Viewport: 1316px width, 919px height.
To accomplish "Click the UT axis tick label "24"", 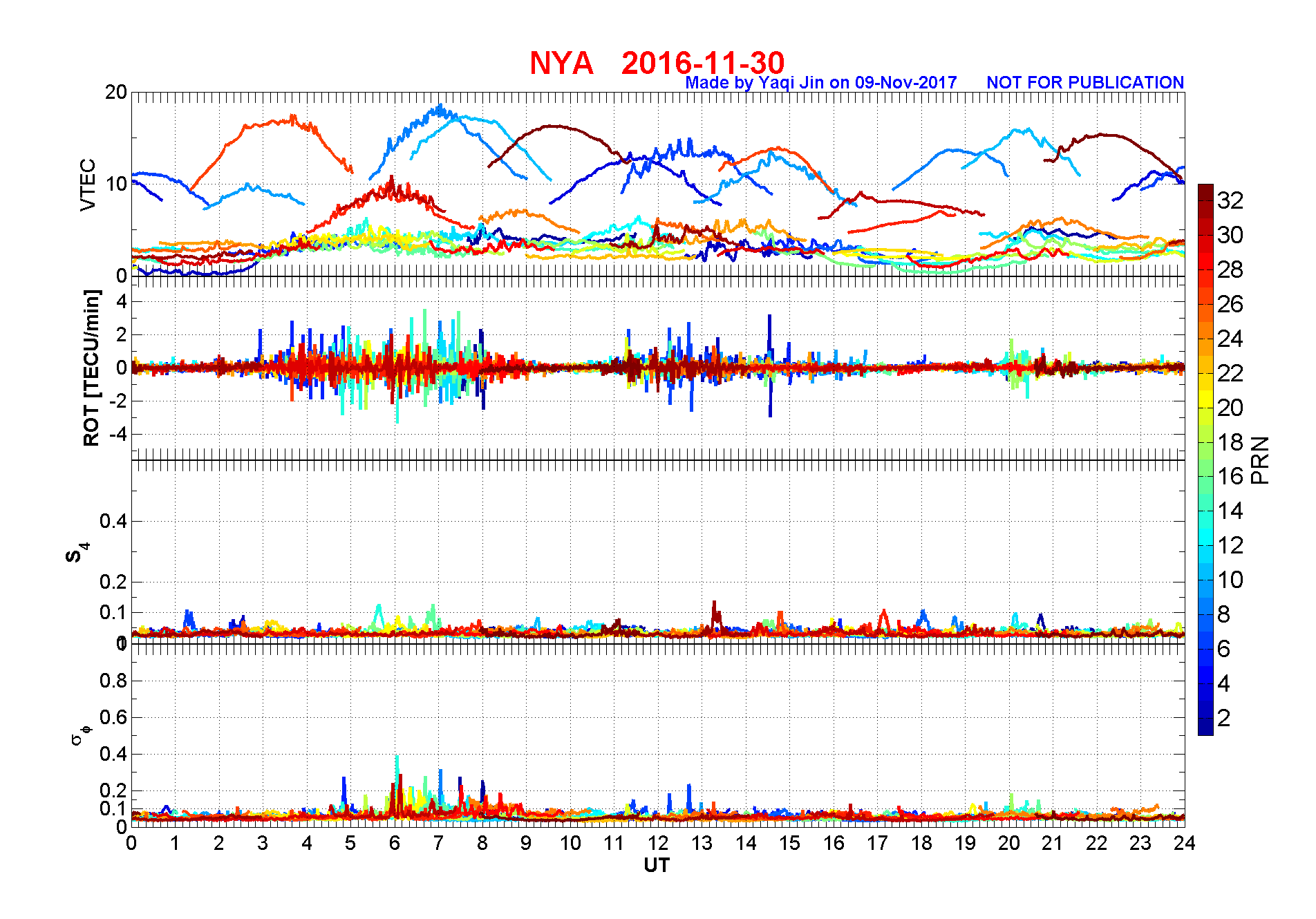I will click(x=1184, y=843).
